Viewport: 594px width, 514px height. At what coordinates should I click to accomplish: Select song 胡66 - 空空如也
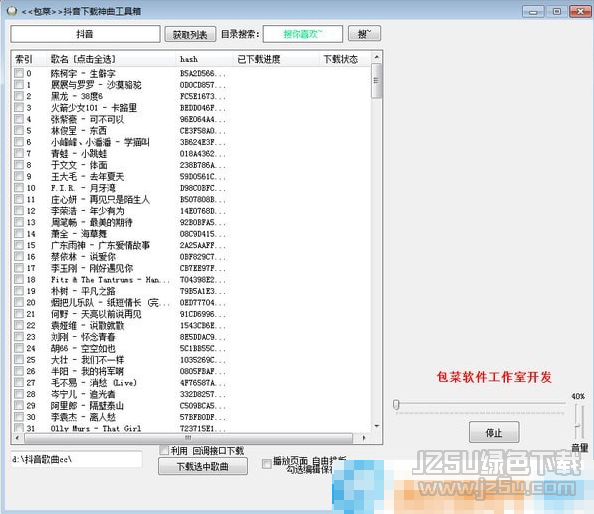83,348
